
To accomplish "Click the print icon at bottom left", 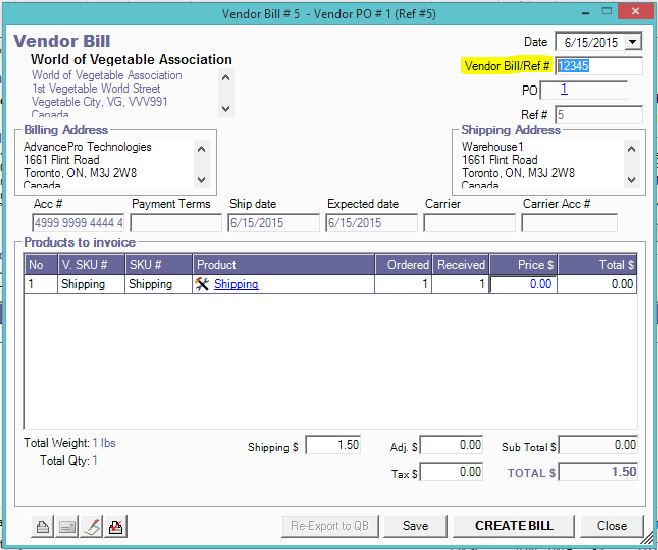I will 43,526.
